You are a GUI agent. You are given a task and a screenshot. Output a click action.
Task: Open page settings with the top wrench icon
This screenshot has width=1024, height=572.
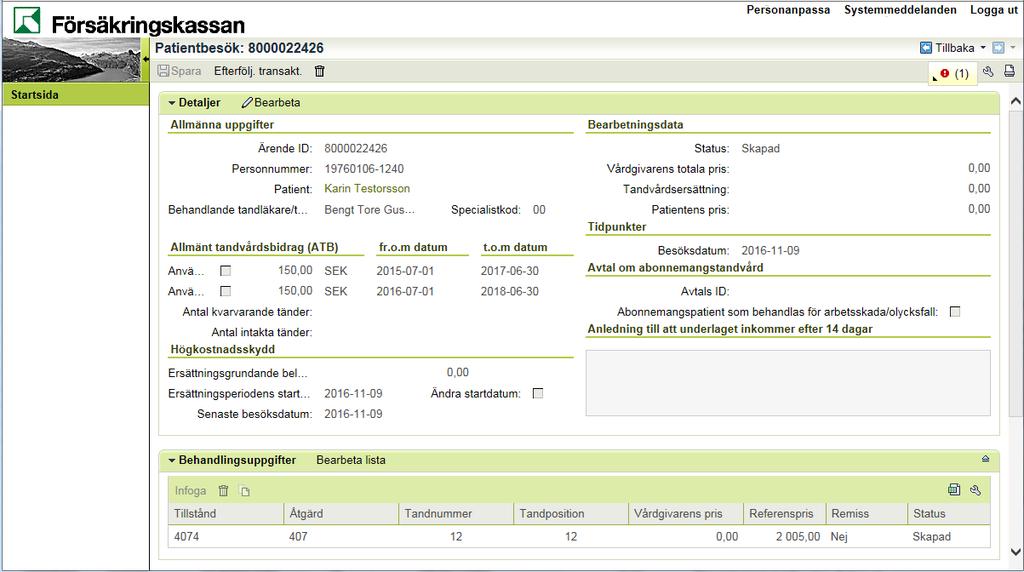(988, 71)
